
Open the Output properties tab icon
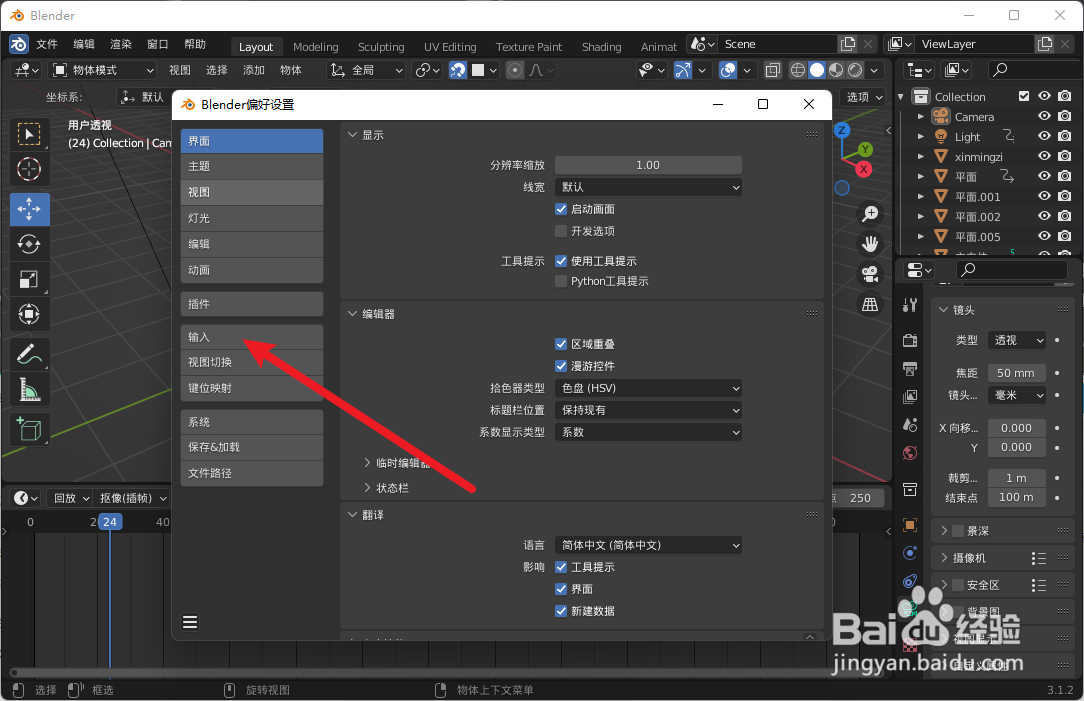pyautogui.click(x=910, y=368)
